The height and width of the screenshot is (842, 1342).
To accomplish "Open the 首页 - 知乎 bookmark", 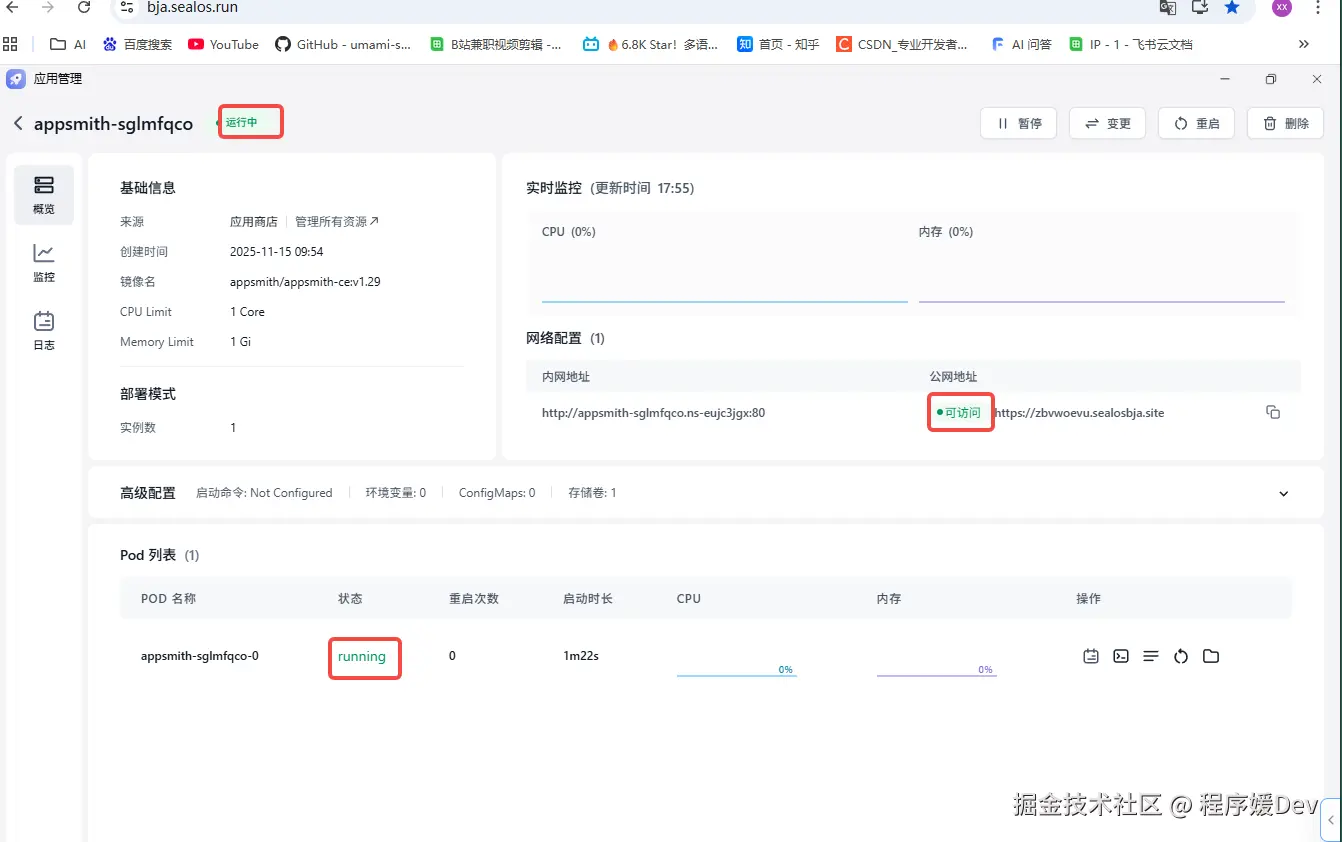I will click(x=778, y=44).
